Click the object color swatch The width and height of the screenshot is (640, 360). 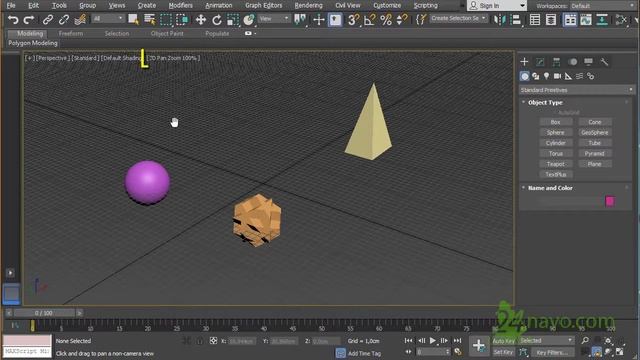pos(610,201)
